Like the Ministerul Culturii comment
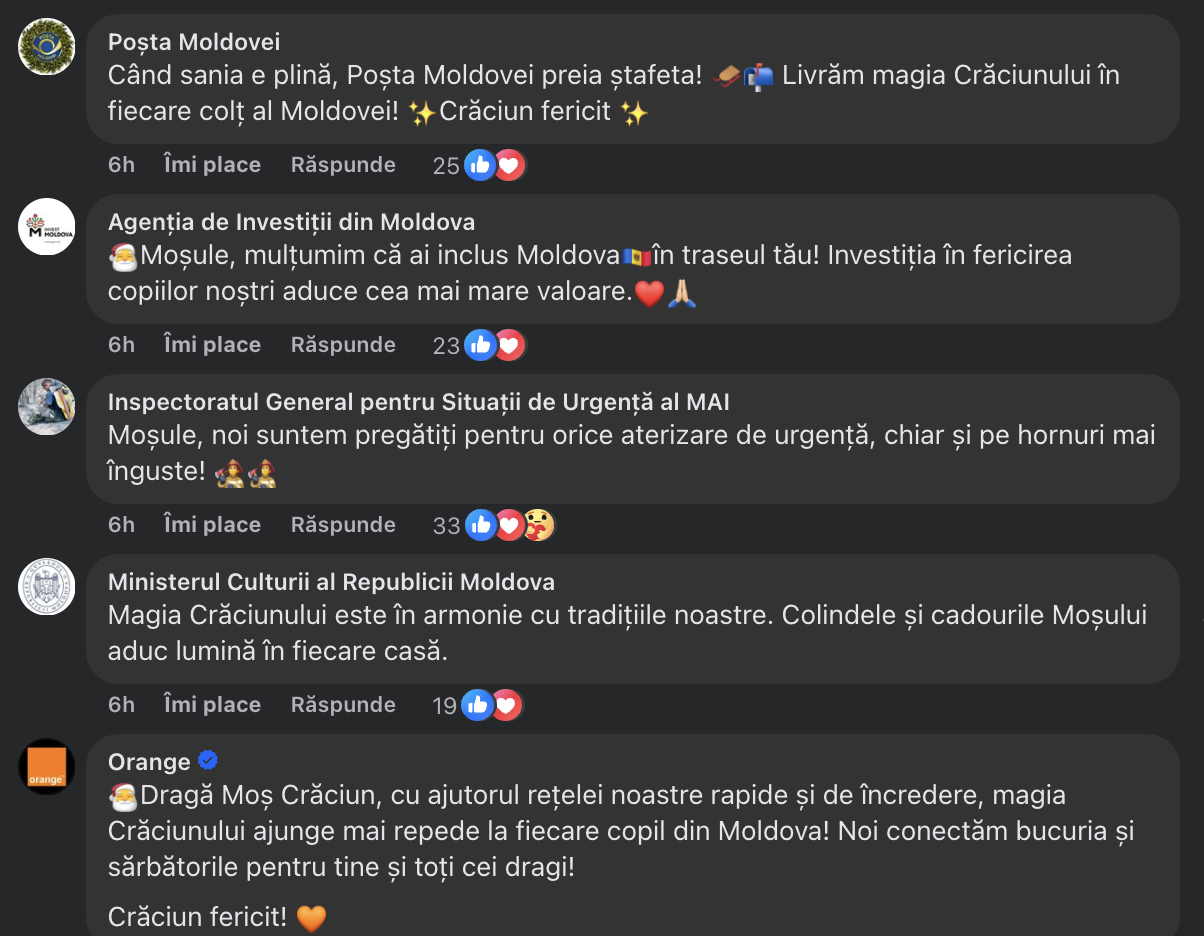Viewport: 1204px width, 936px height. click(212, 705)
